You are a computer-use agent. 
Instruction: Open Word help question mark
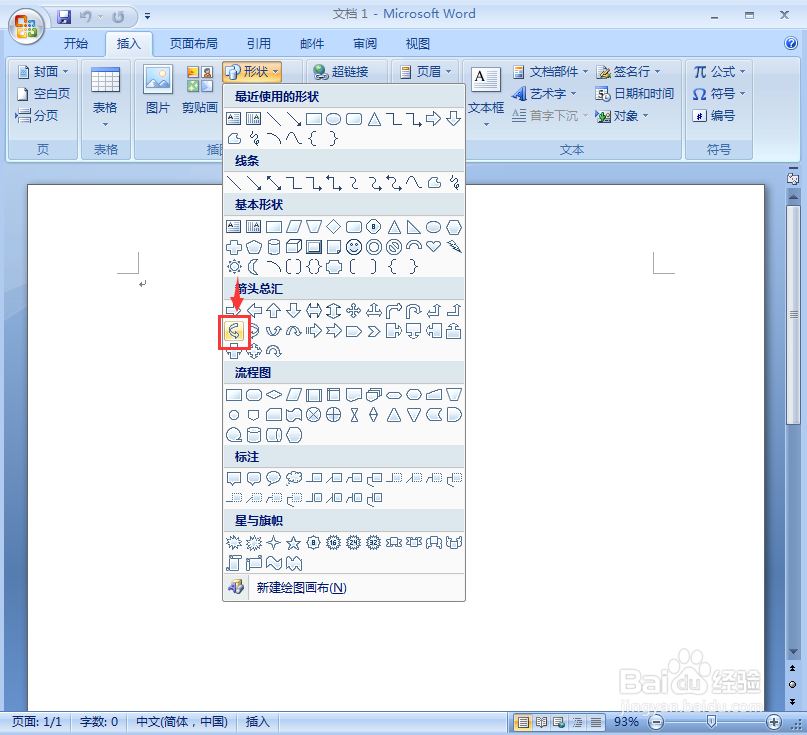click(x=791, y=43)
